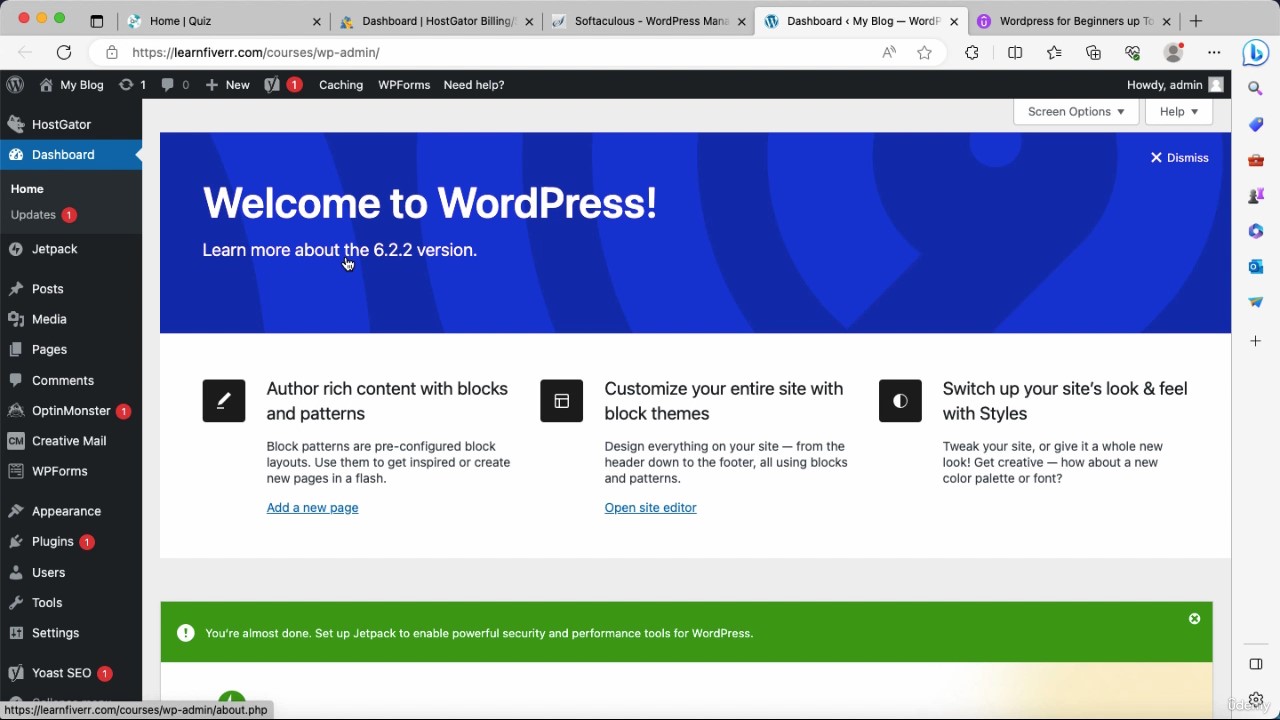Select Dashboard in the sidebar

(71, 154)
